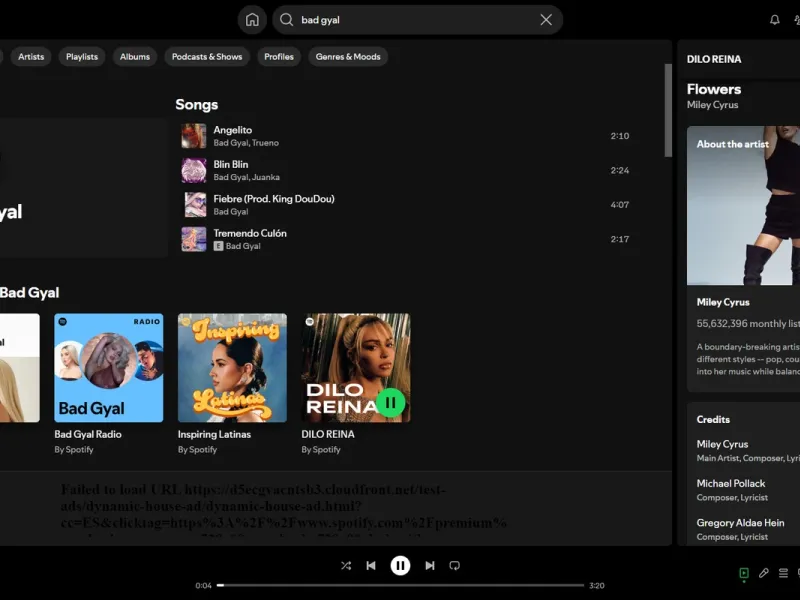
Task: Skip to next track
Action: pyautogui.click(x=430, y=565)
